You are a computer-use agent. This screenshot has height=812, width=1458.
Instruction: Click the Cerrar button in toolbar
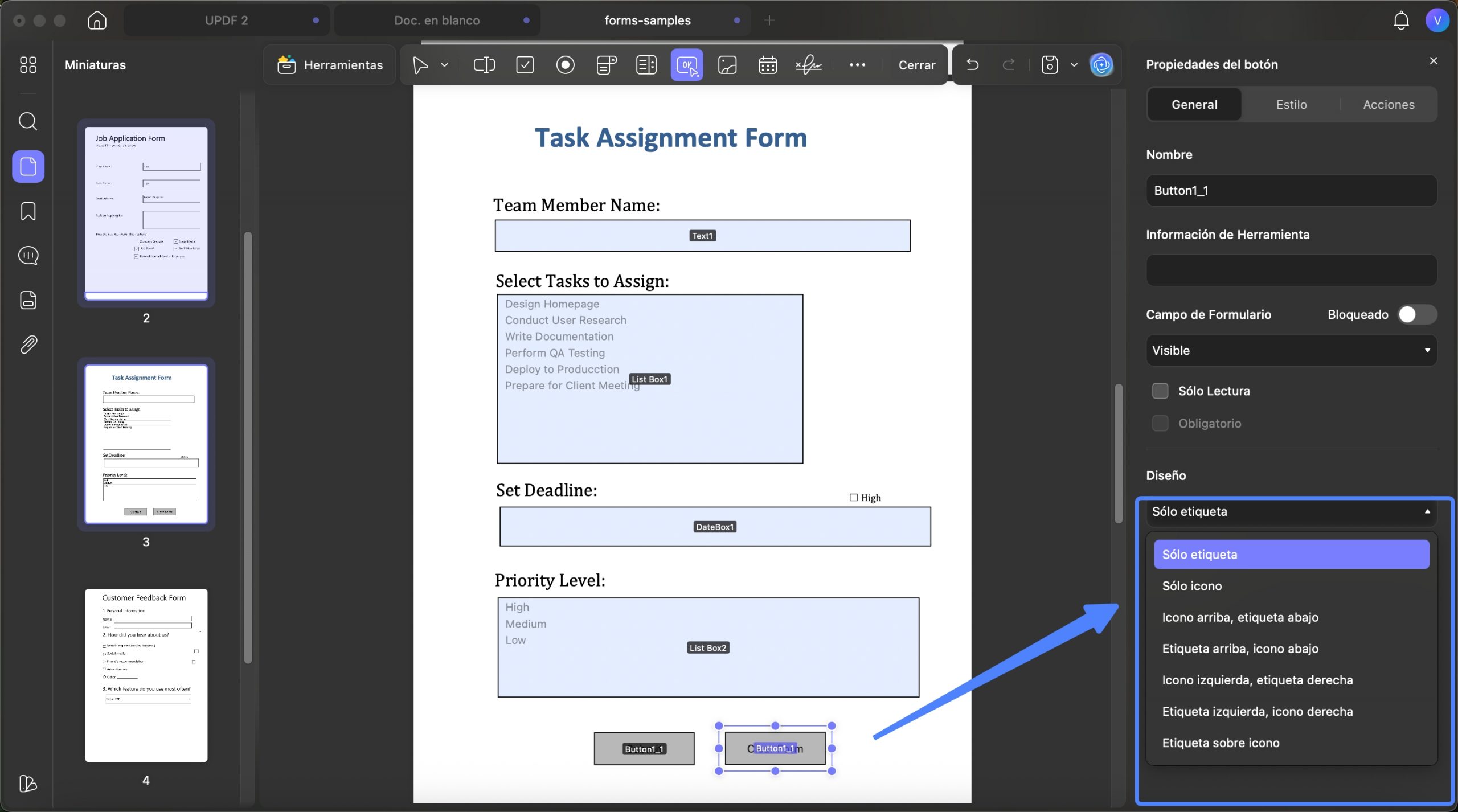coord(916,65)
